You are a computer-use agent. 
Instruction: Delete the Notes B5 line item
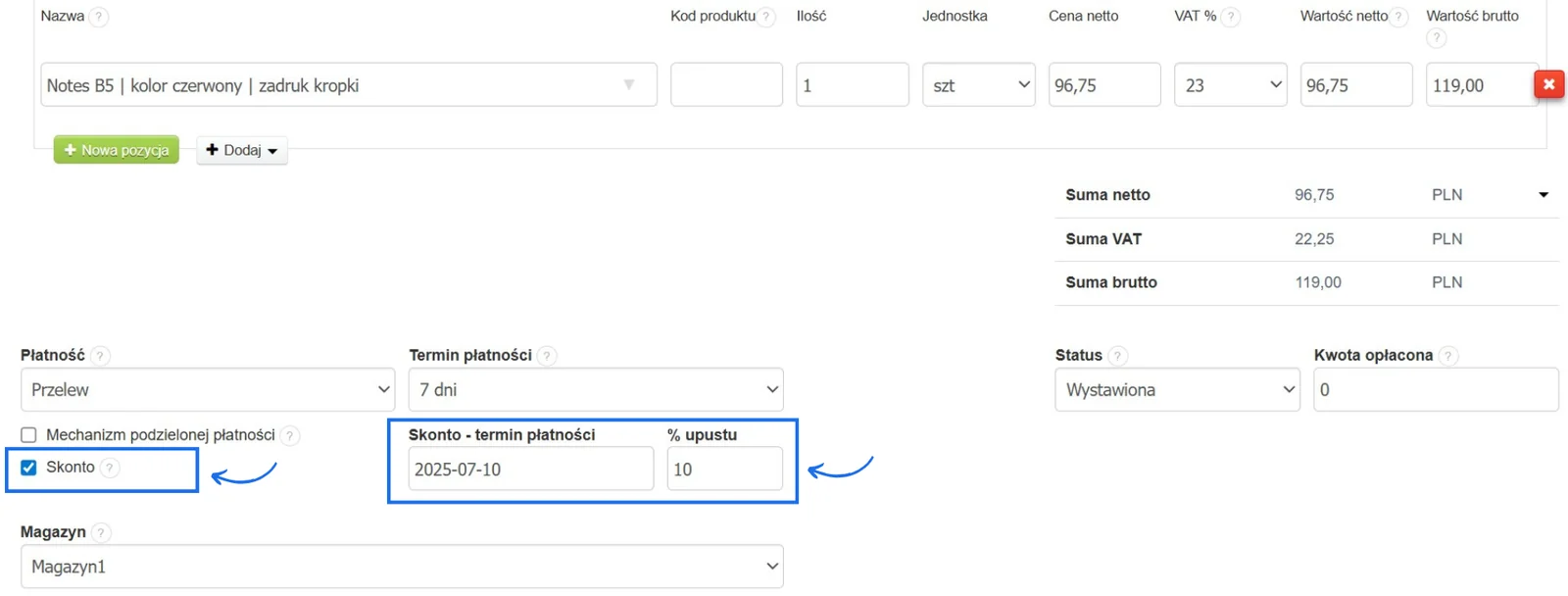[x=1548, y=85]
